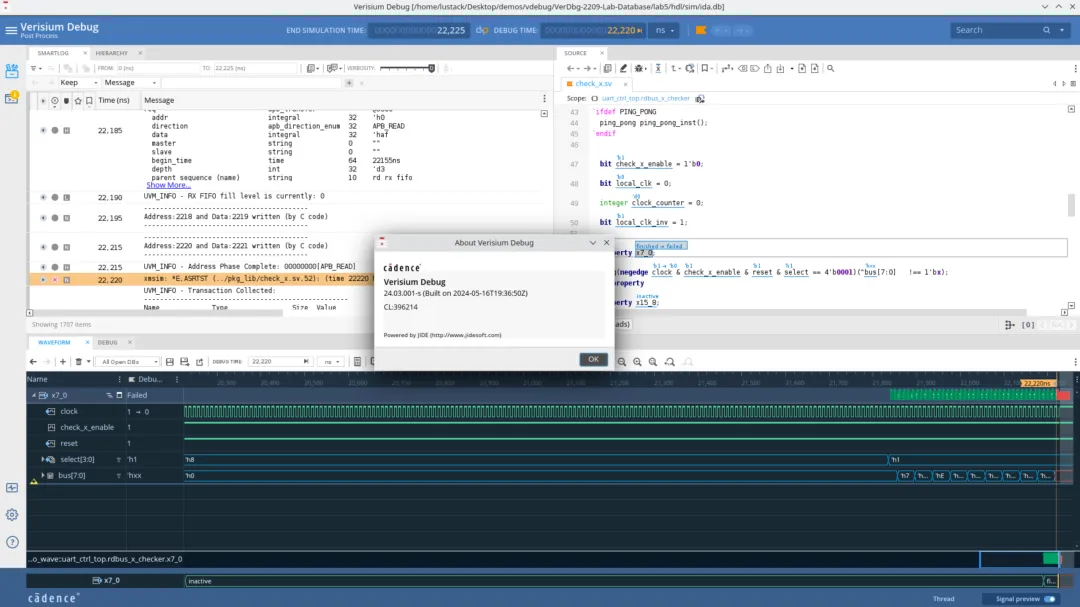Click the delete trash icon in waveform toolbar
The width and height of the screenshot is (1080, 607).
coord(78,362)
